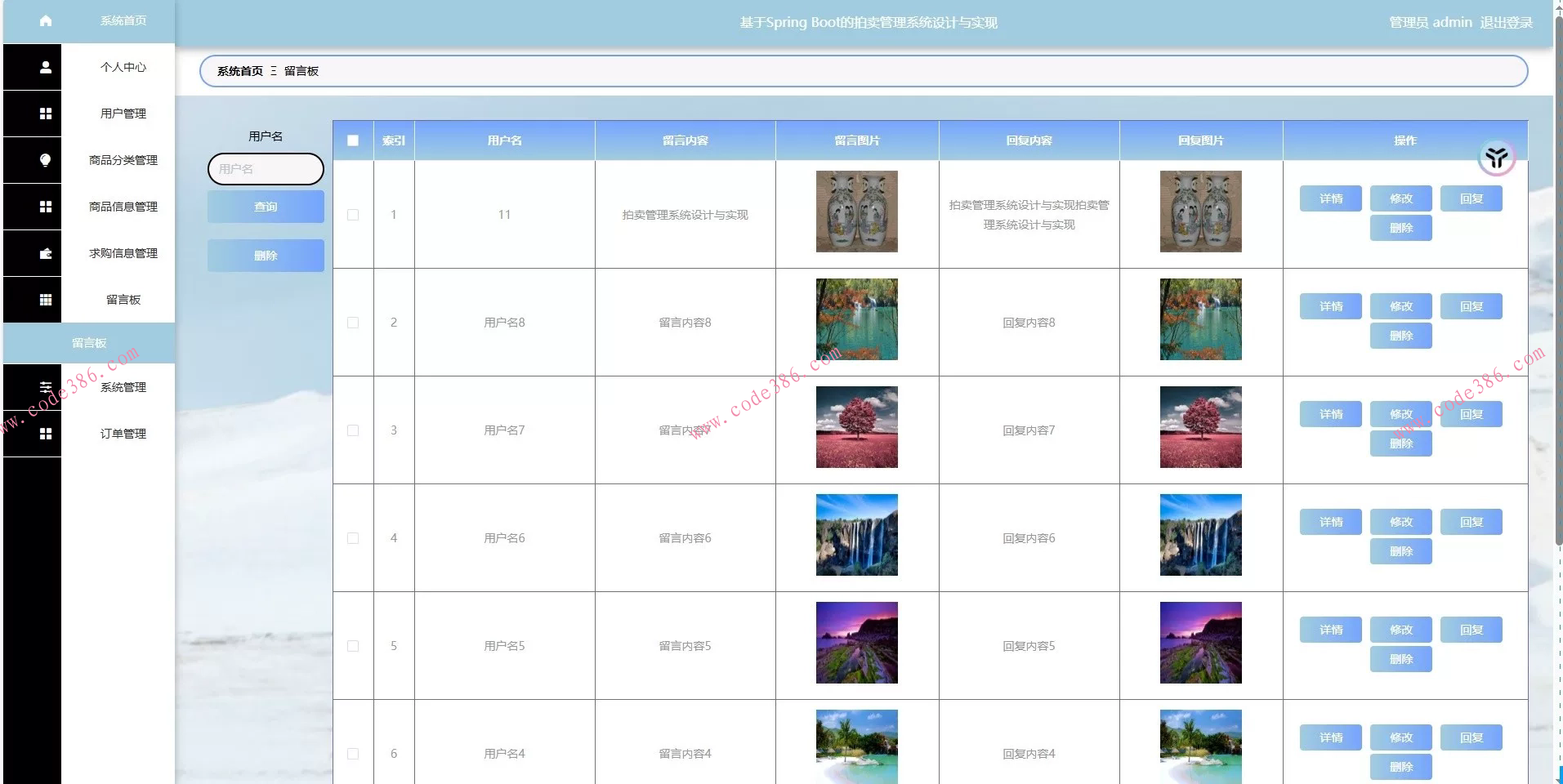
Task: Select the checkbox for row with 用户名7
Action: (x=353, y=430)
